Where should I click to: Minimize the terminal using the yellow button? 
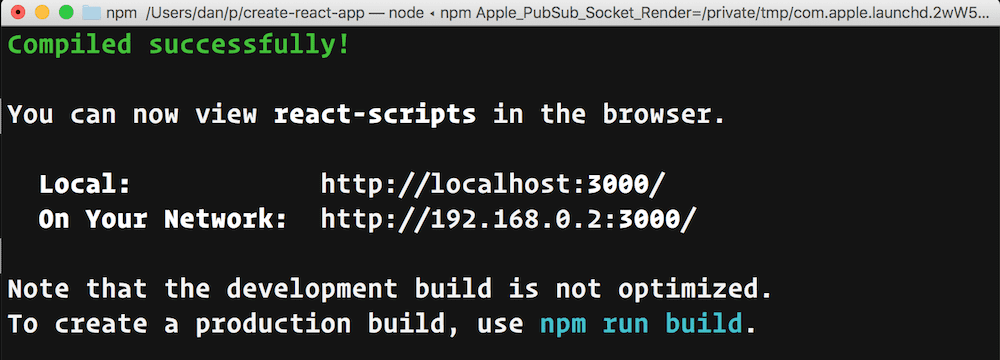(42, 12)
